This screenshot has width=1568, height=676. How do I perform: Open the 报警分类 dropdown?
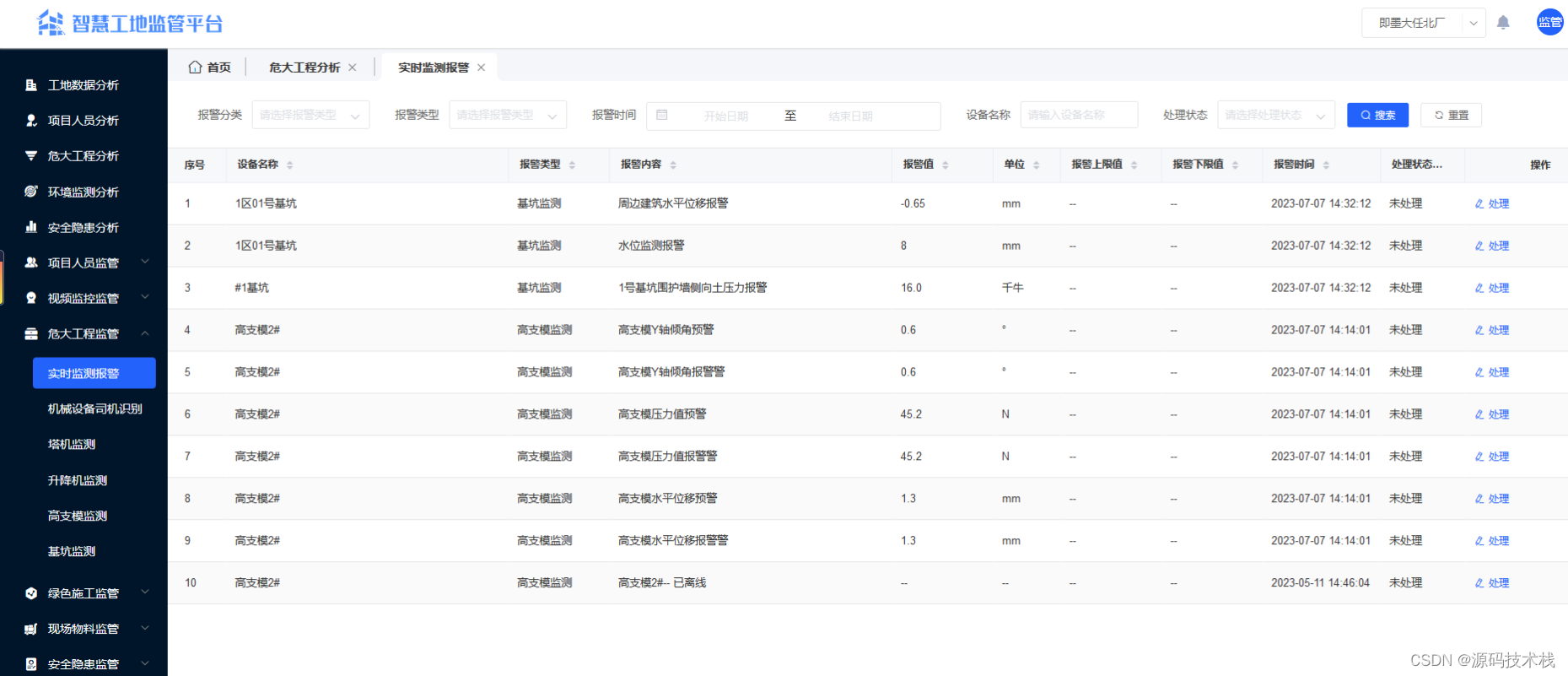(310, 115)
